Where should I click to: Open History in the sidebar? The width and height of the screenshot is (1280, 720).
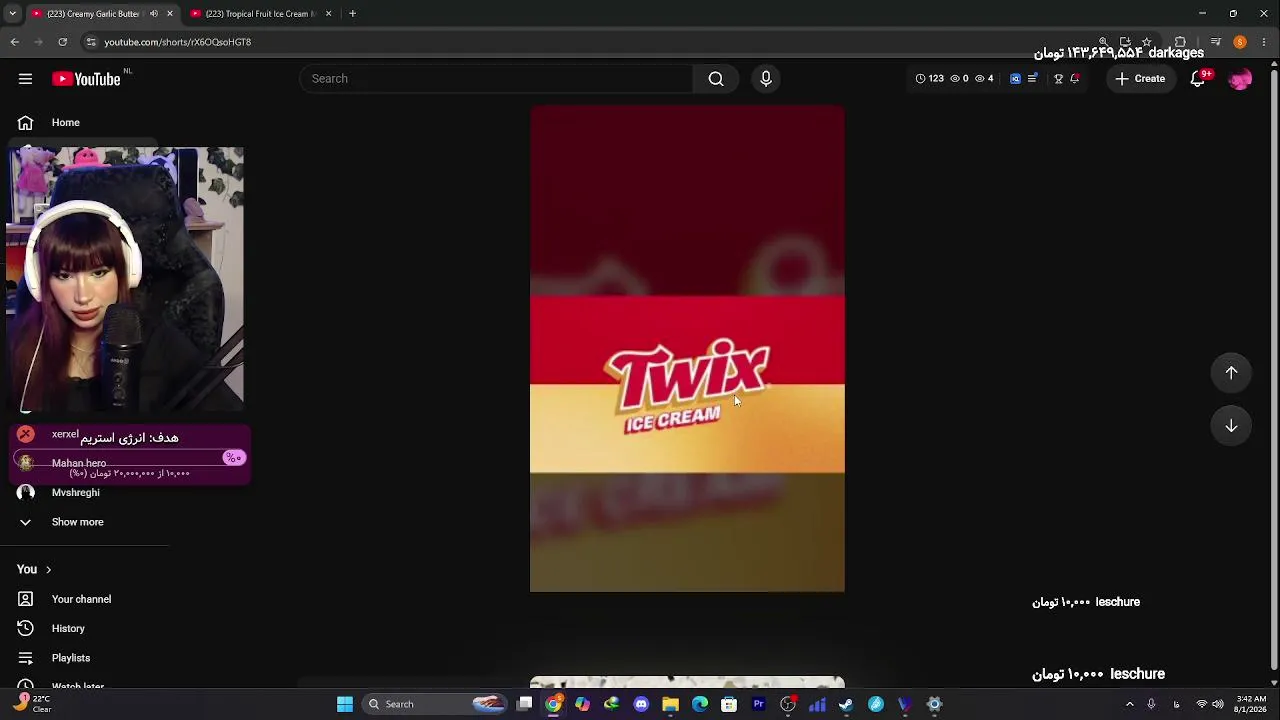point(68,629)
